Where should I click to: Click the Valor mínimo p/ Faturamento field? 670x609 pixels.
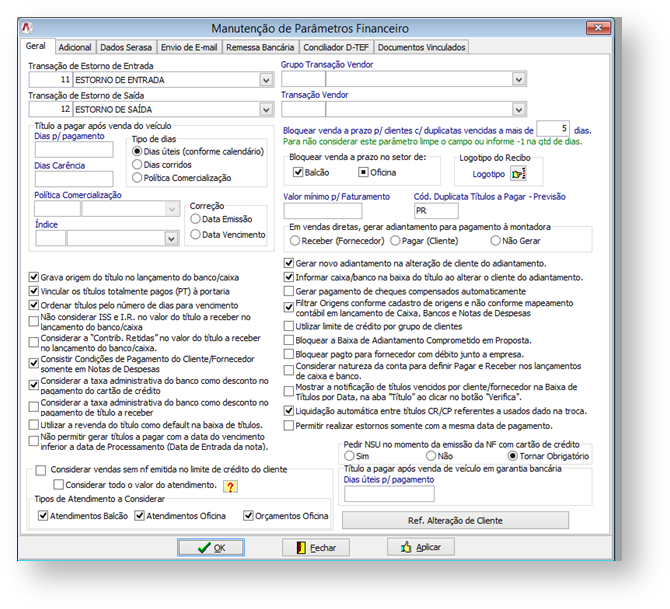click(x=323, y=211)
